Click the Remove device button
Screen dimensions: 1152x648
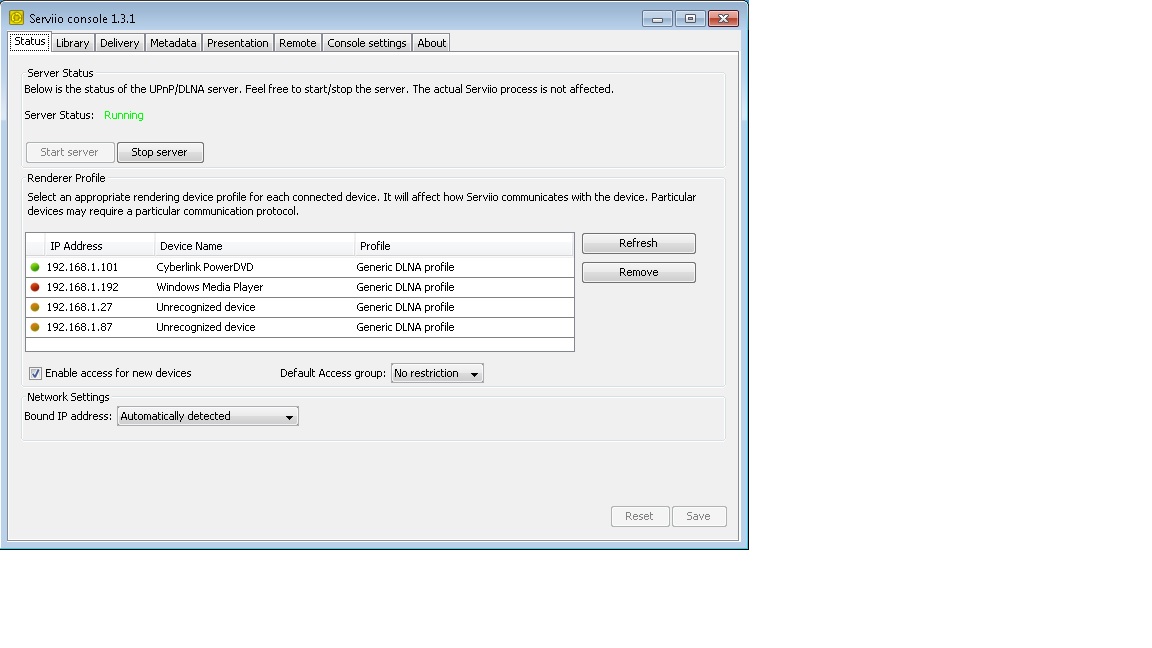coord(638,272)
